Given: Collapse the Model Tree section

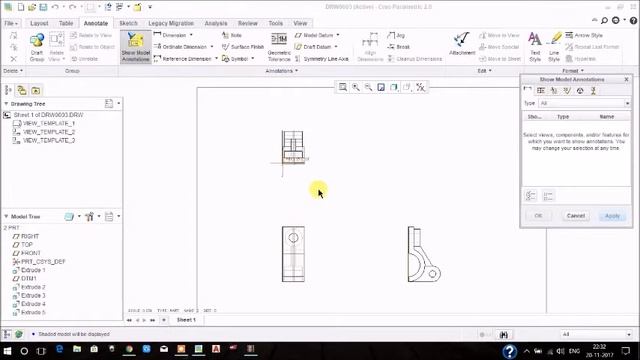Looking at the screenshot, I should (x=6, y=216).
